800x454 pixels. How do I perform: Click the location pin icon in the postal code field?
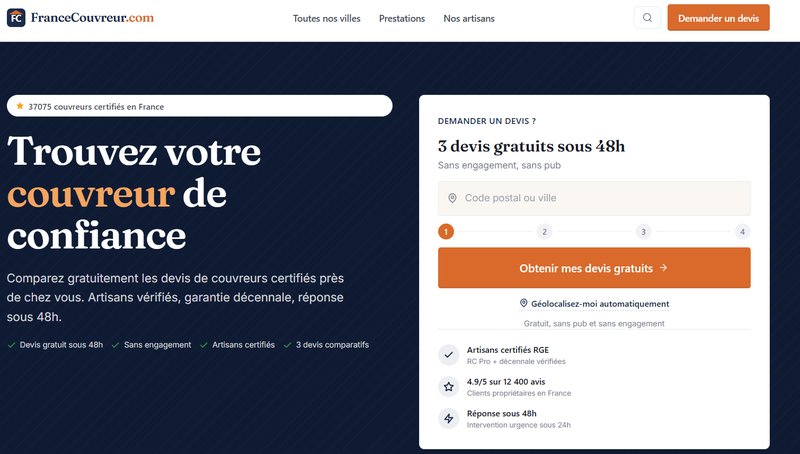[452, 198]
